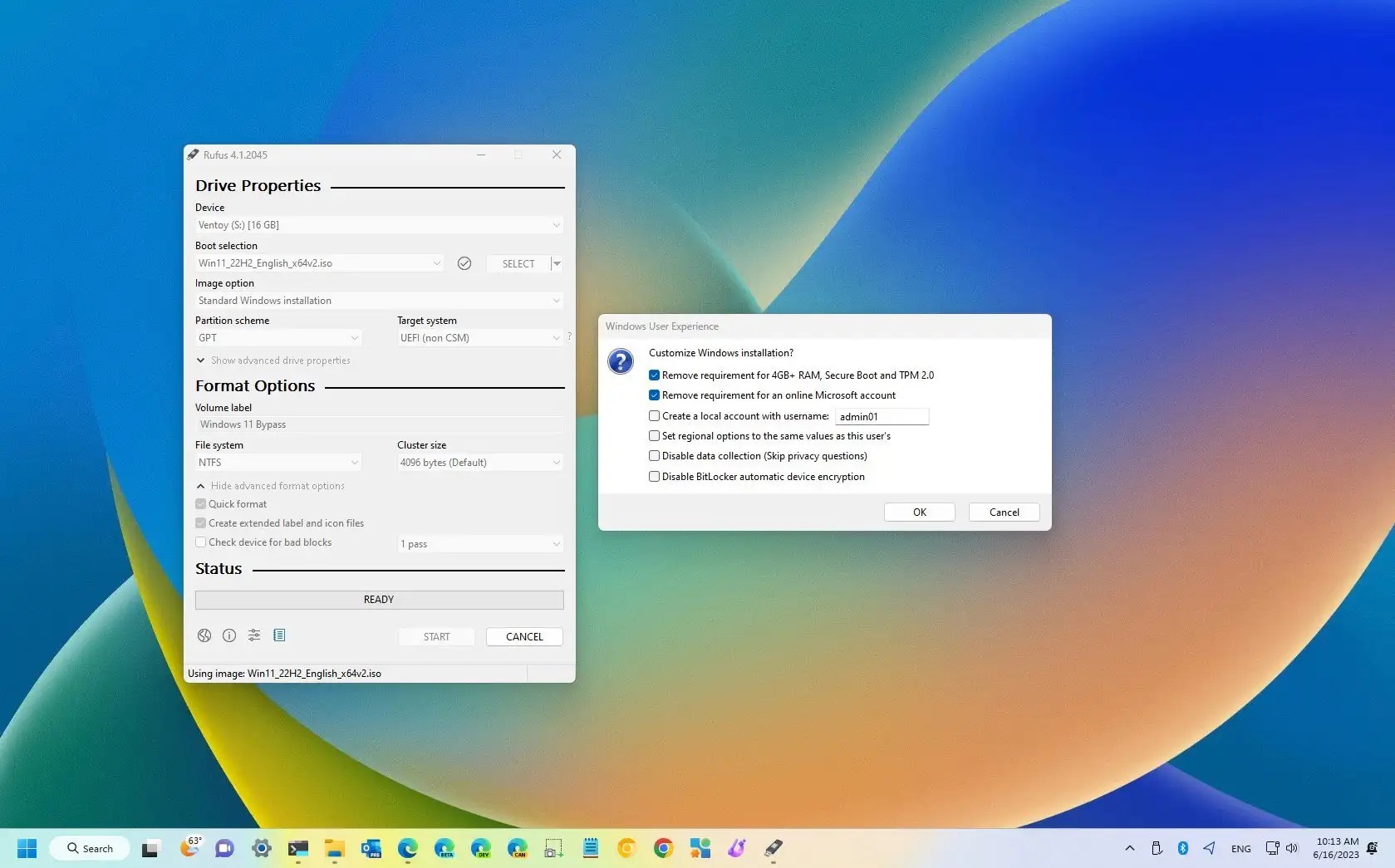Click the Rufus USB icon on the taskbar
Screen dimensions: 1395x868
[773, 848]
